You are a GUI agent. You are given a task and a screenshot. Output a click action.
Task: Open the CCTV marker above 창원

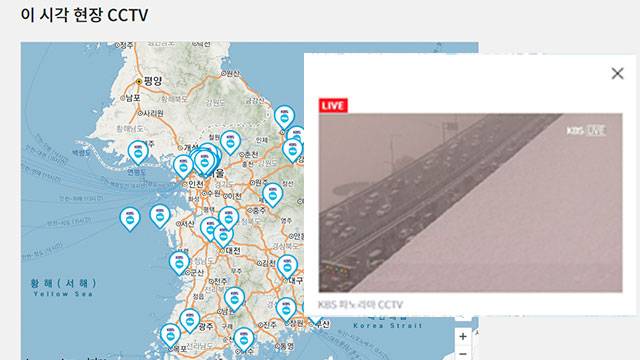286,309
